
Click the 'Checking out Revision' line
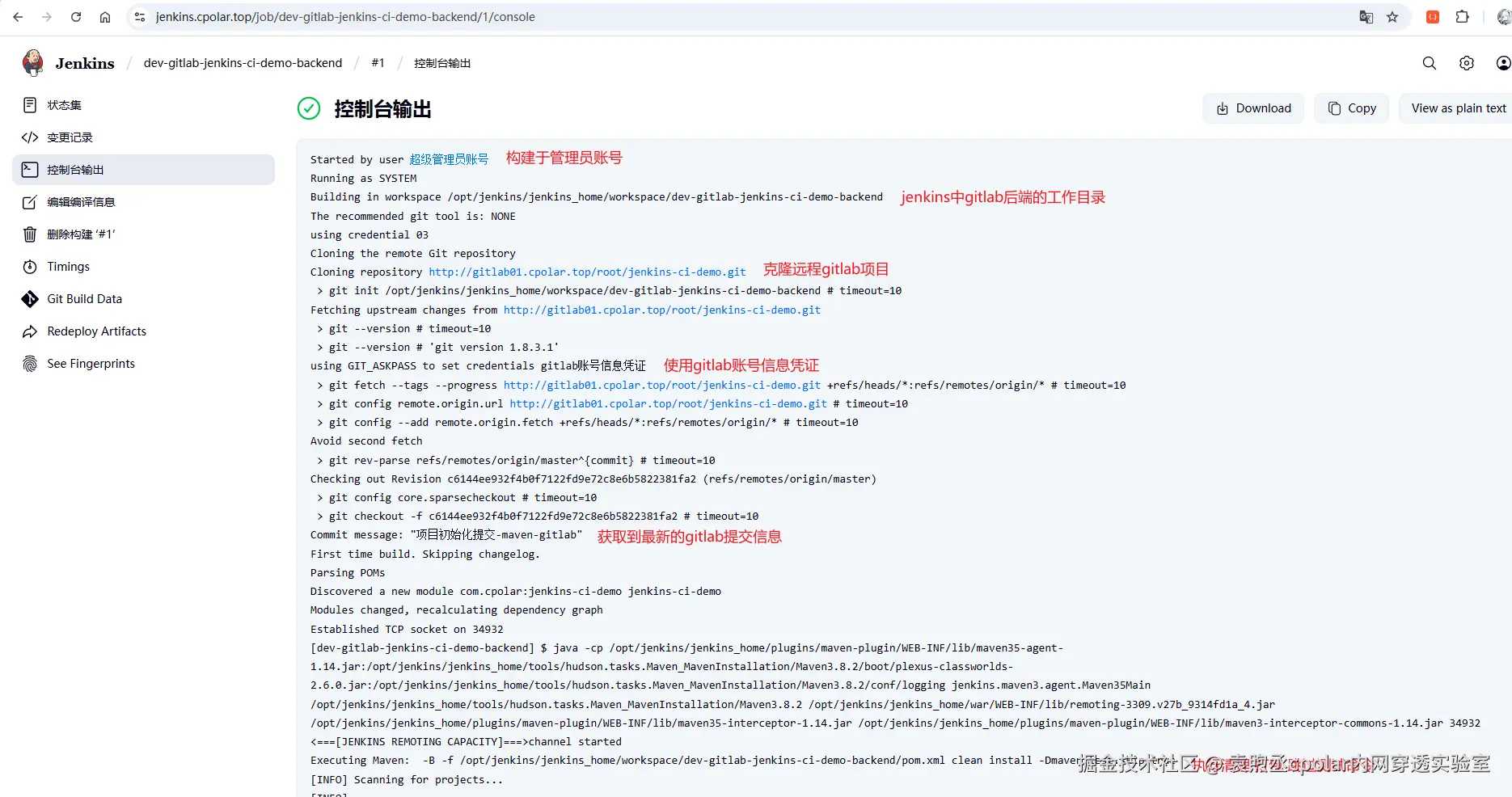click(x=593, y=479)
